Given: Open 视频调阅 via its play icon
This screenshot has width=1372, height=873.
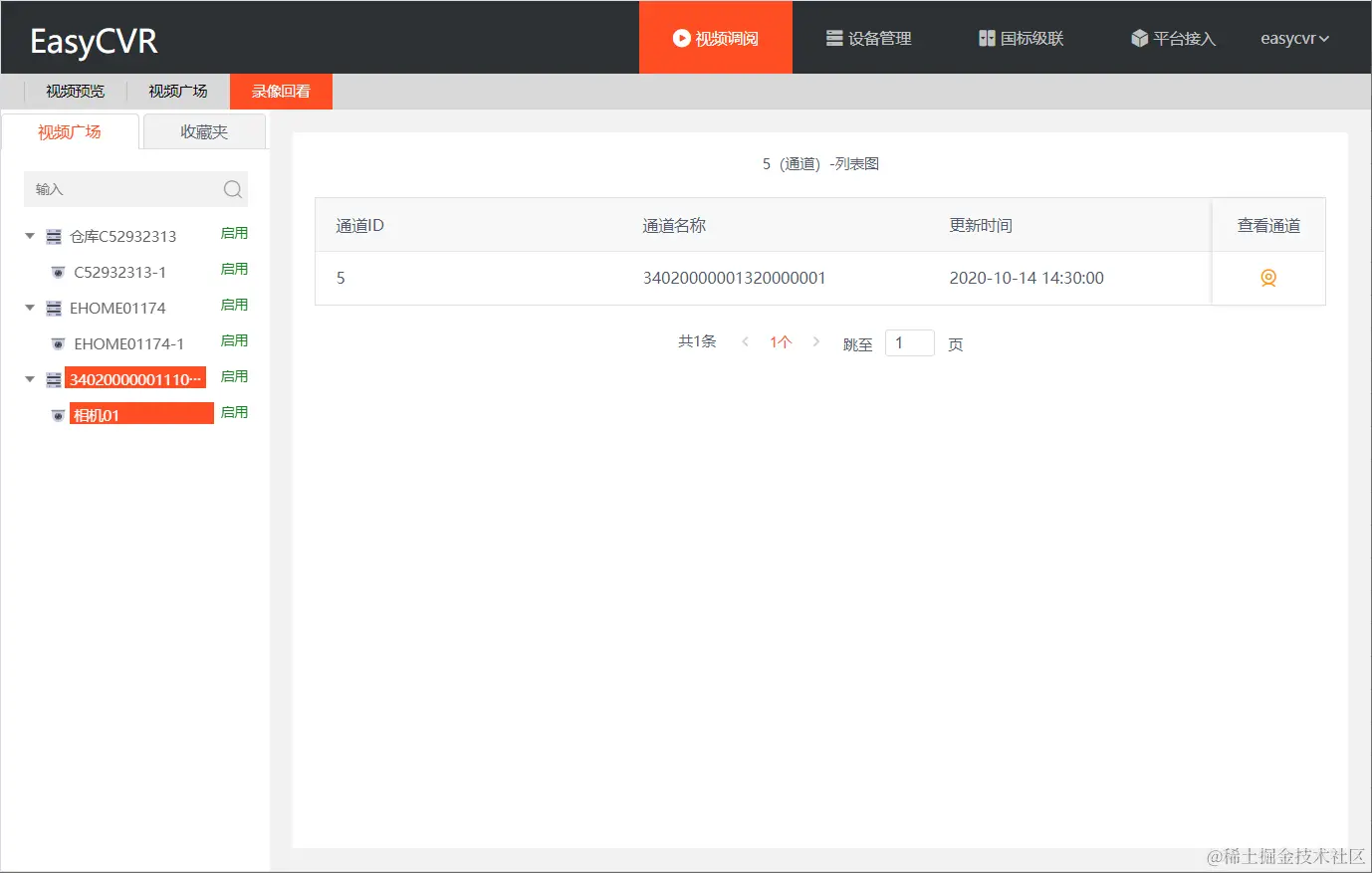Looking at the screenshot, I should coord(681,38).
